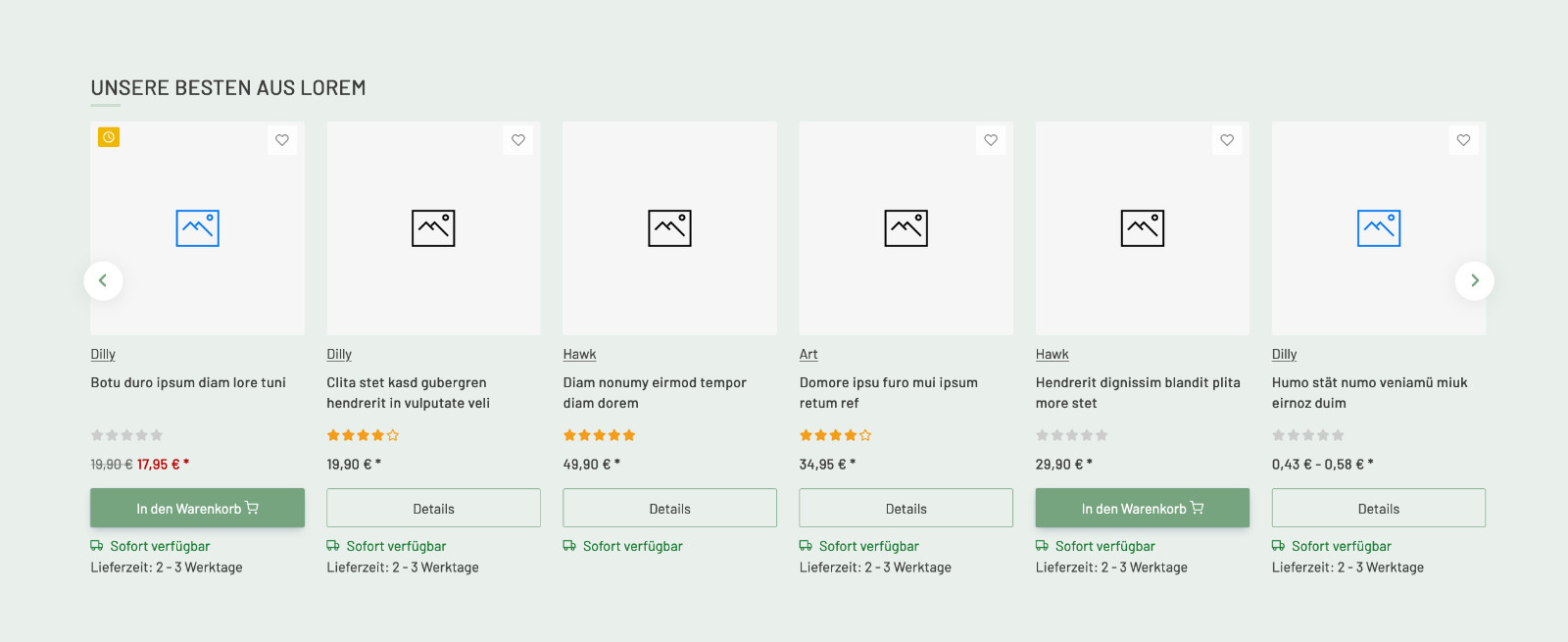The height and width of the screenshot is (642, 1568).
Task: Open the Clita stet kasd gubergren title
Action: [x=409, y=393]
